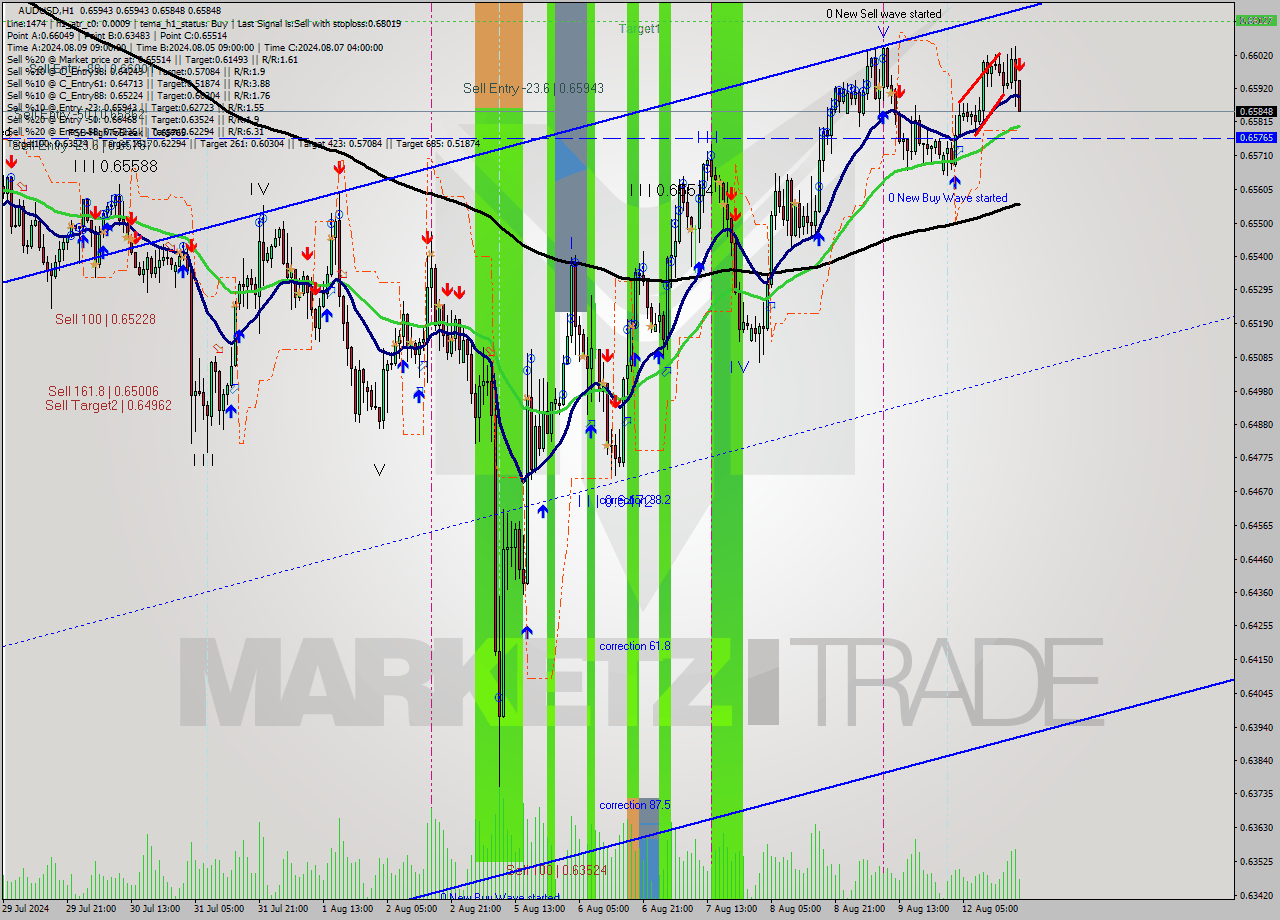Select the 'Target1' label
The image size is (1280, 920).
(639, 29)
